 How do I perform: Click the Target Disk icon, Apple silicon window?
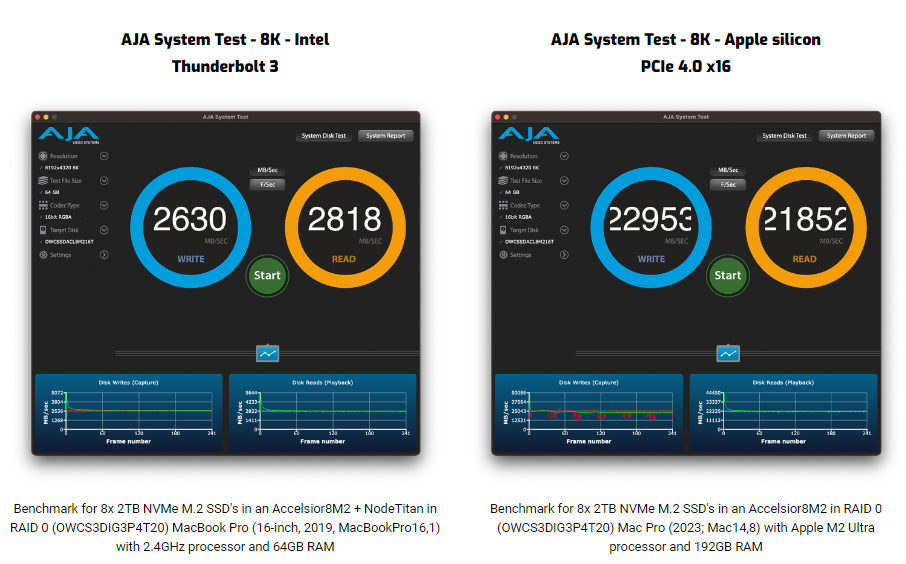pyautogui.click(x=503, y=230)
